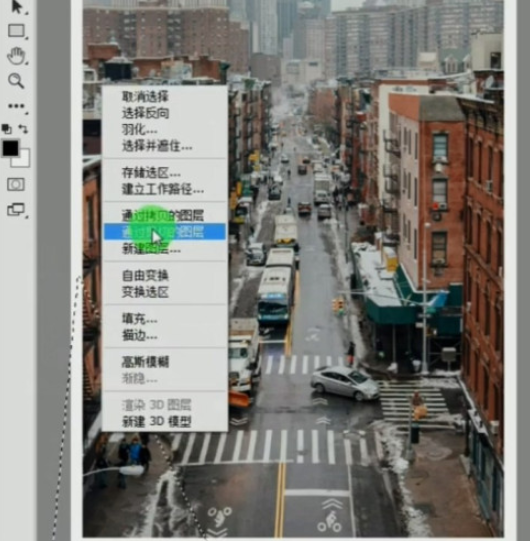The height and width of the screenshot is (541, 530).
Task: Open 填充... fill option
Action: pos(139,318)
